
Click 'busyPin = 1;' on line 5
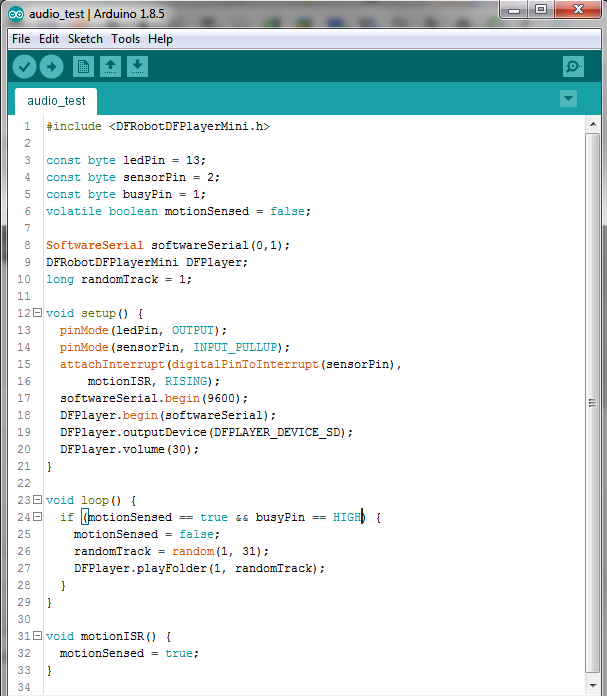click(165, 194)
